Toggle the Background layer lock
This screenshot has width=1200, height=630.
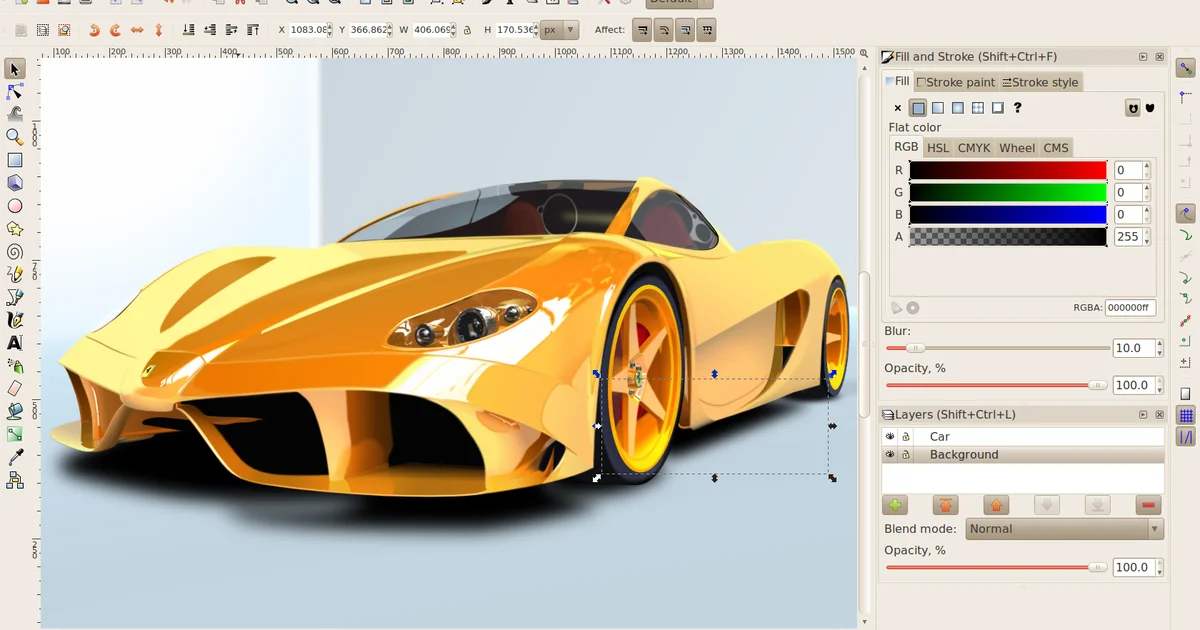pyautogui.click(x=906, y=455)
